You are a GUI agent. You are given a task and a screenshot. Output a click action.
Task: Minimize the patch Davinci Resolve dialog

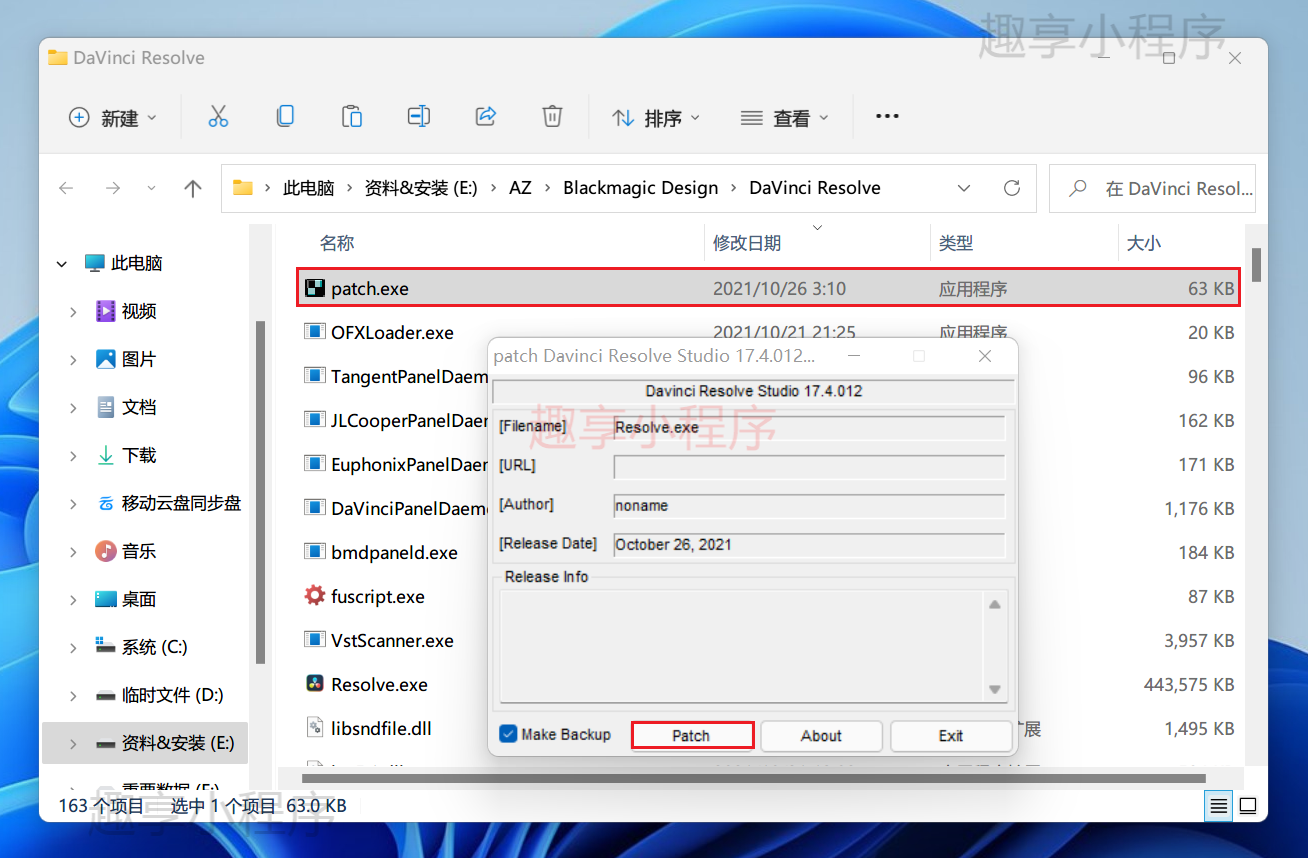(x=853, y=356)
